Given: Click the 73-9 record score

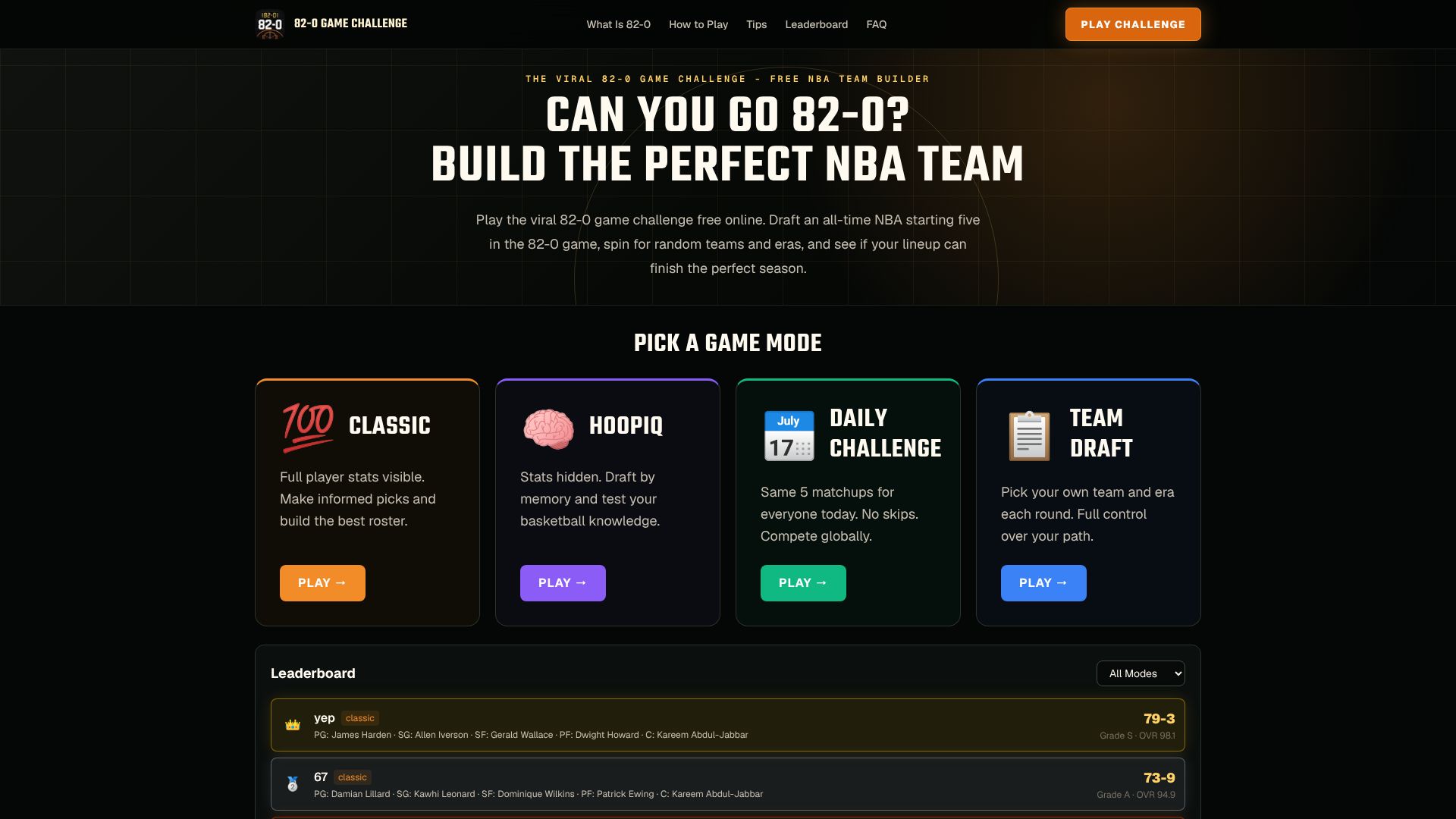Looking at the screenshot, I should tap(1159, 777).
